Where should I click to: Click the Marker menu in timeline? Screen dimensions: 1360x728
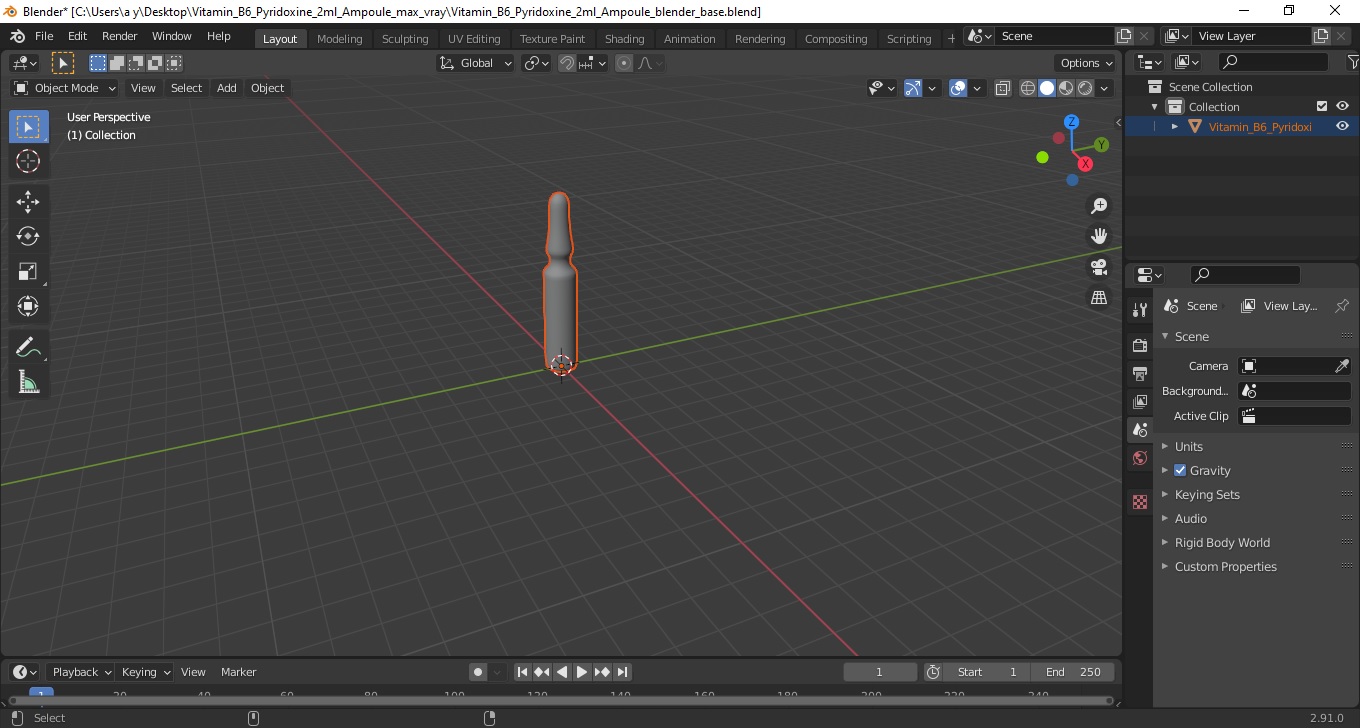coord(238,672)
